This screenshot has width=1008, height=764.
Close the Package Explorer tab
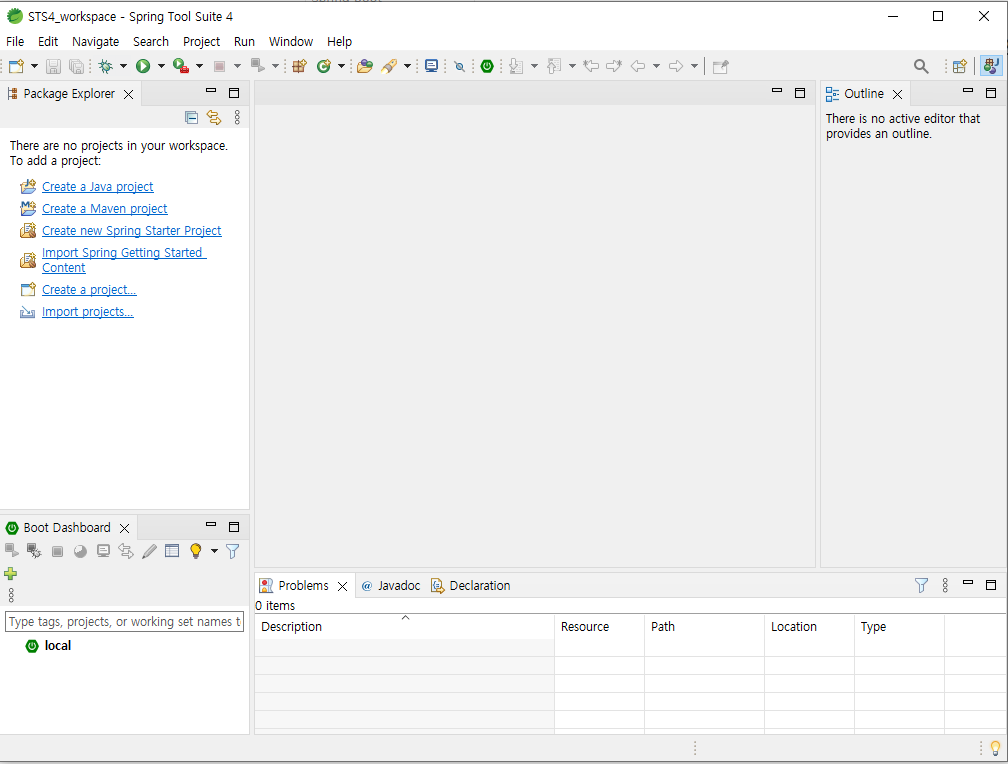[x=129, y=95]
